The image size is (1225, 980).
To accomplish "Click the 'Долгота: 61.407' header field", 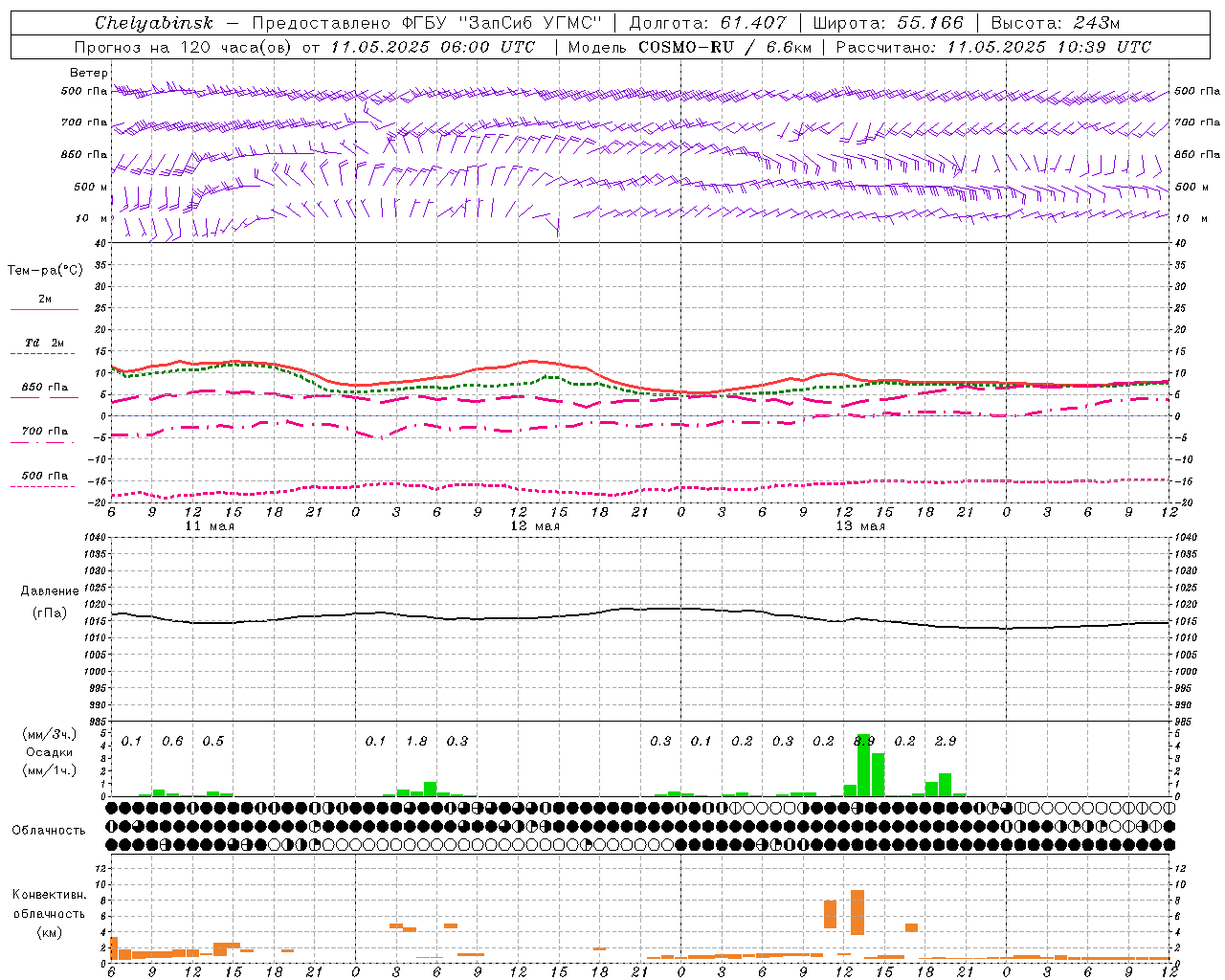I will click(x=707, y=23).
